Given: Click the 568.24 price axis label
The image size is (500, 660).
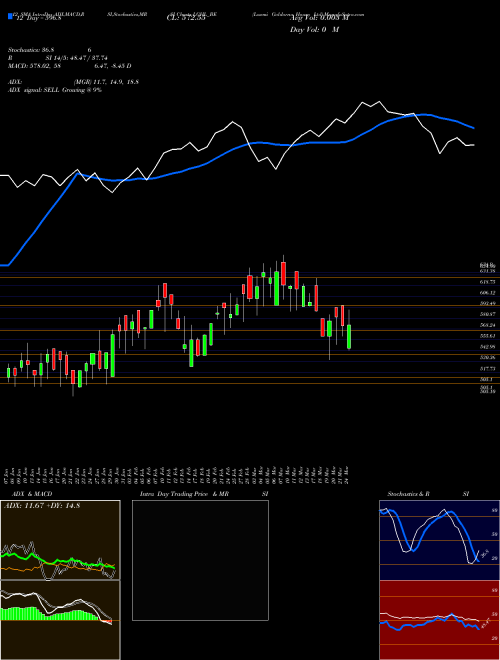Looking at the screenshot, I should pyautogui.click(x=487, y=325).
